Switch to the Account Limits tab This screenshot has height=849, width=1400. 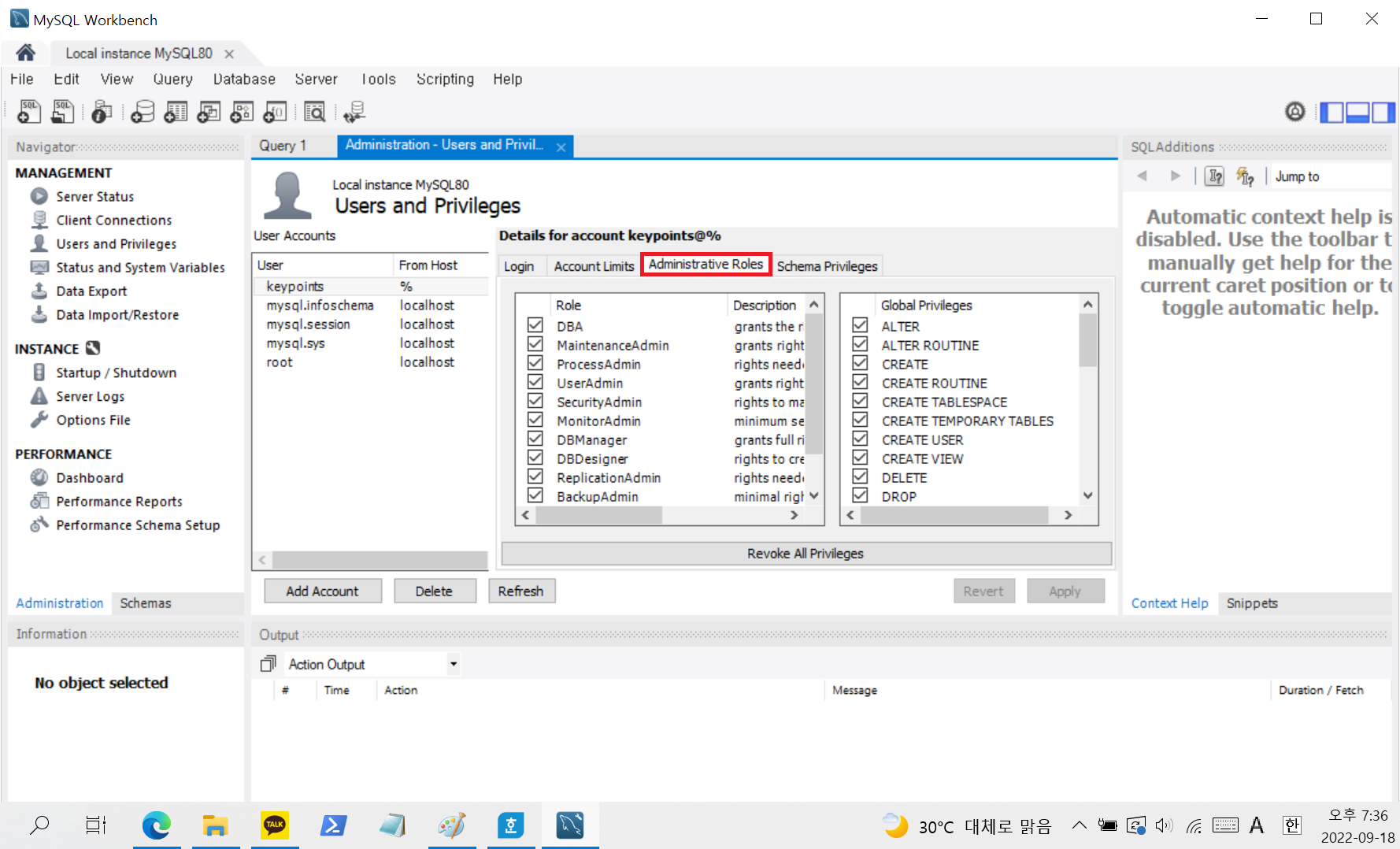[x=594, y=266]
